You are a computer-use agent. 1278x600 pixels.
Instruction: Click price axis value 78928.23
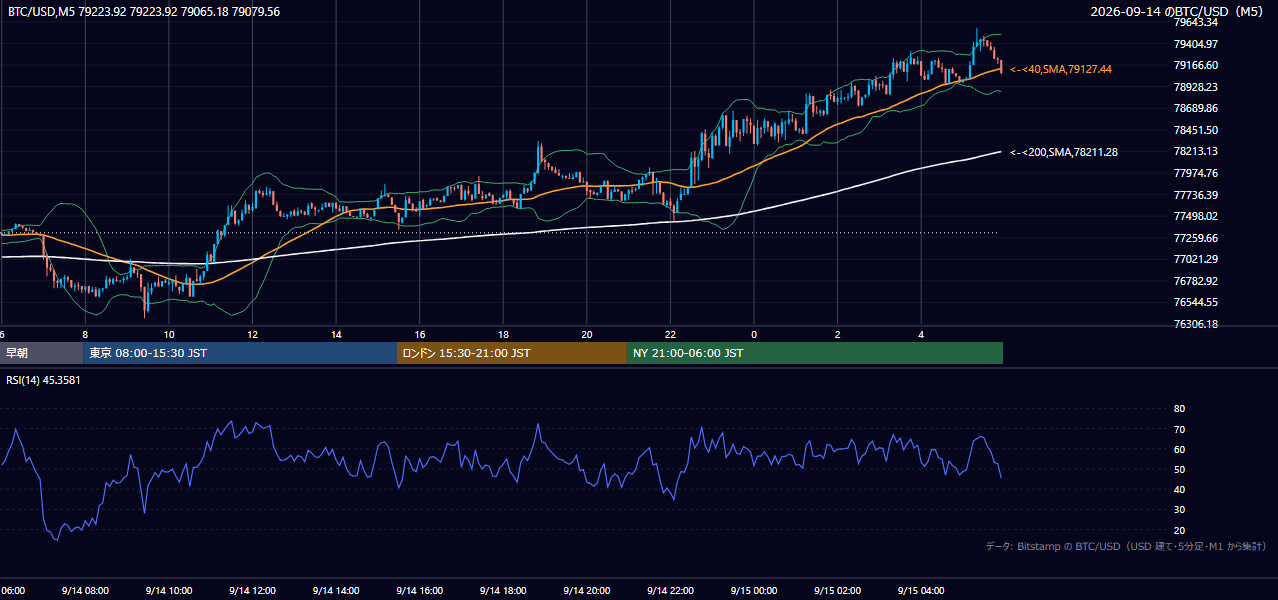1195,87
